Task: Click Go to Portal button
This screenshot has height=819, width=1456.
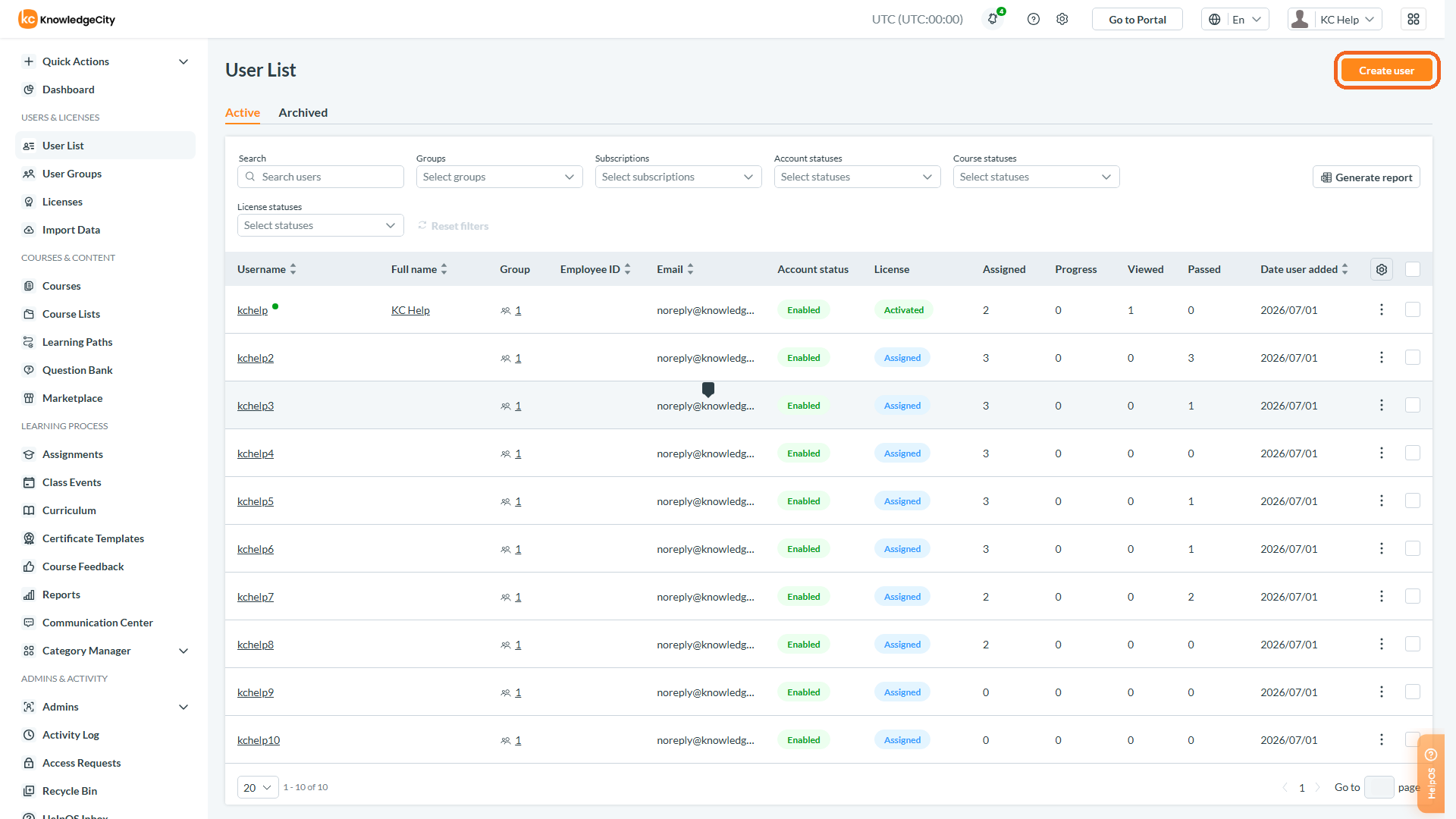Action: click(x=1137, y=19)
